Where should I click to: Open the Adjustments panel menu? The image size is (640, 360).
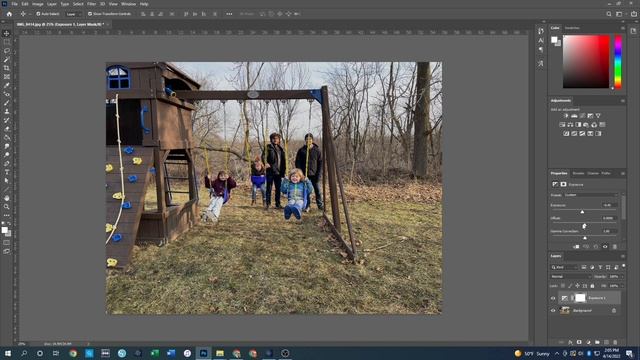[623, 100]
